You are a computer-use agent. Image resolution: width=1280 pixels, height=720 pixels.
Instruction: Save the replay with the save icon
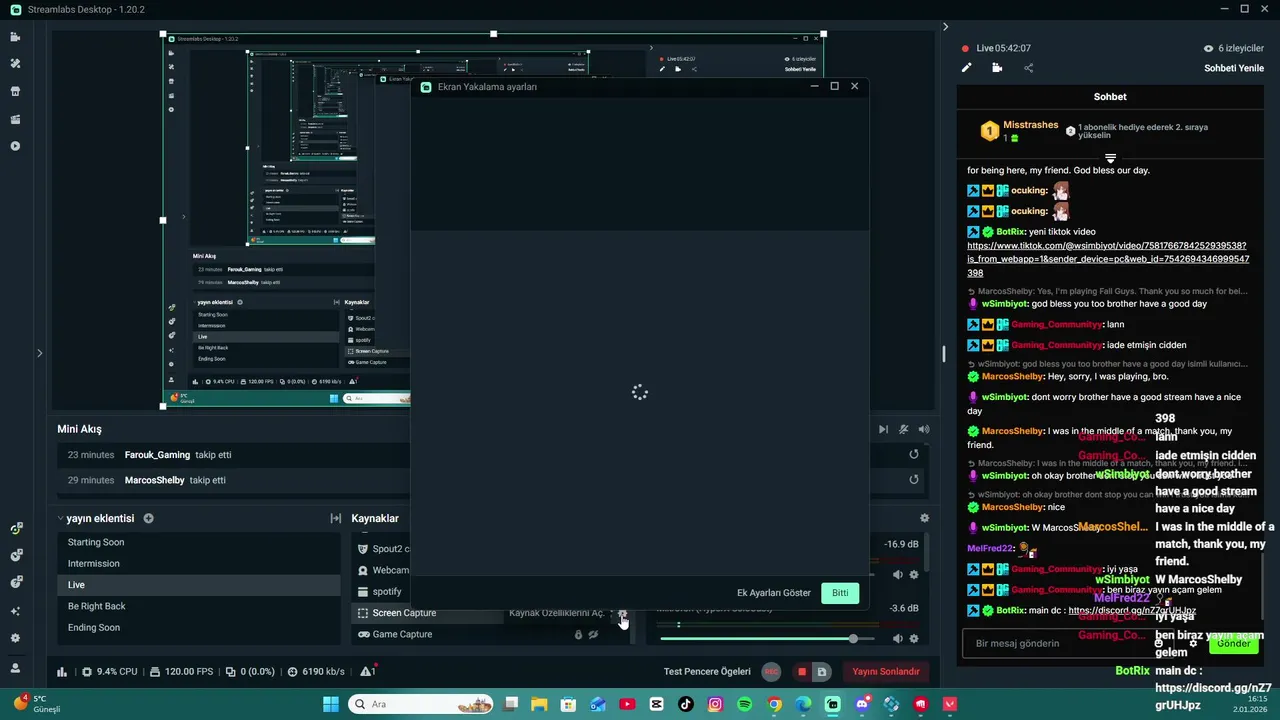tap(821, 672)
